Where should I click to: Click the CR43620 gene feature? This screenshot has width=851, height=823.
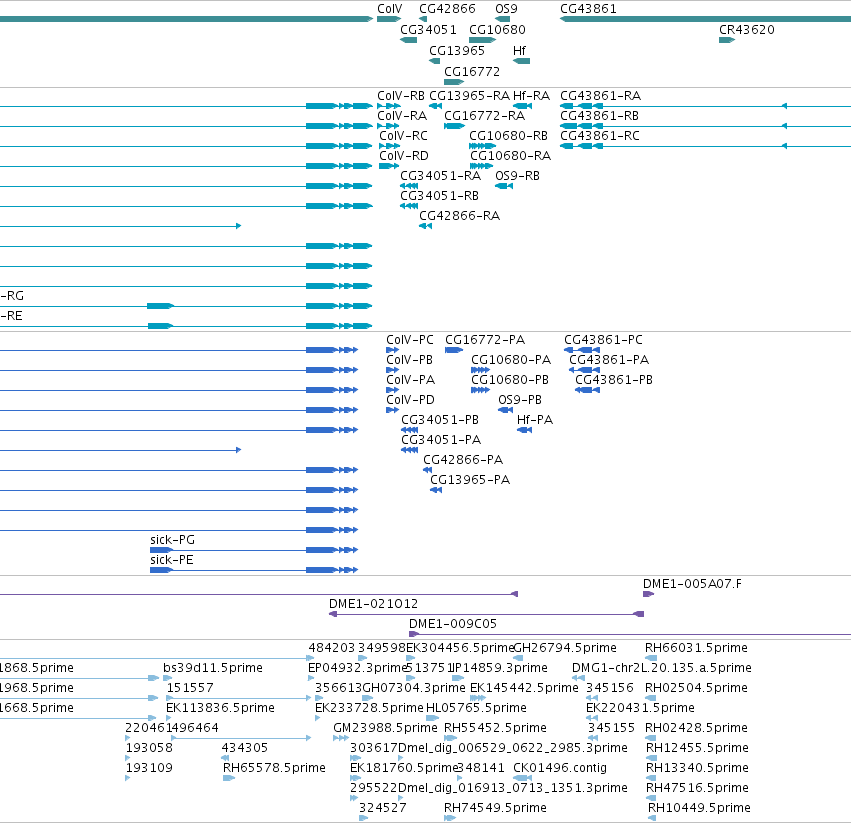point(727,40)
